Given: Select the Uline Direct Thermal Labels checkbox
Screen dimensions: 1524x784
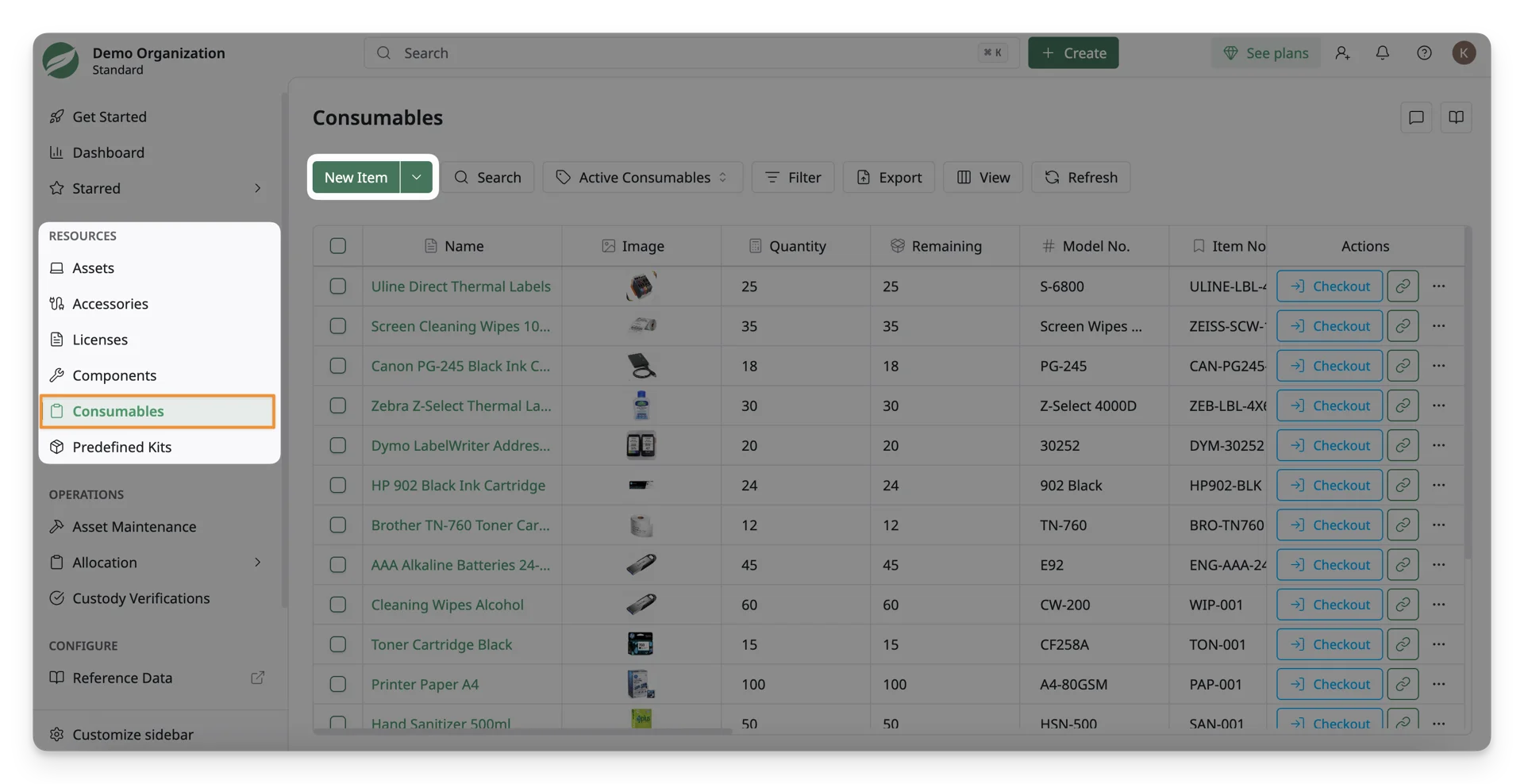Looking at the screenshot, I should (338, 286).
